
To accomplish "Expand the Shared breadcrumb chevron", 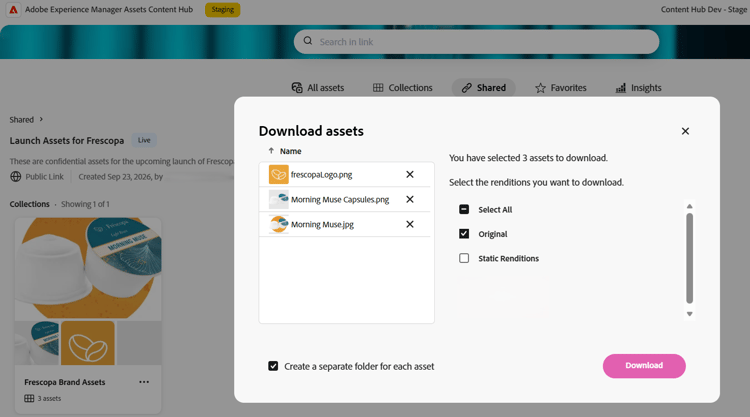I will [x=41, y=119].
